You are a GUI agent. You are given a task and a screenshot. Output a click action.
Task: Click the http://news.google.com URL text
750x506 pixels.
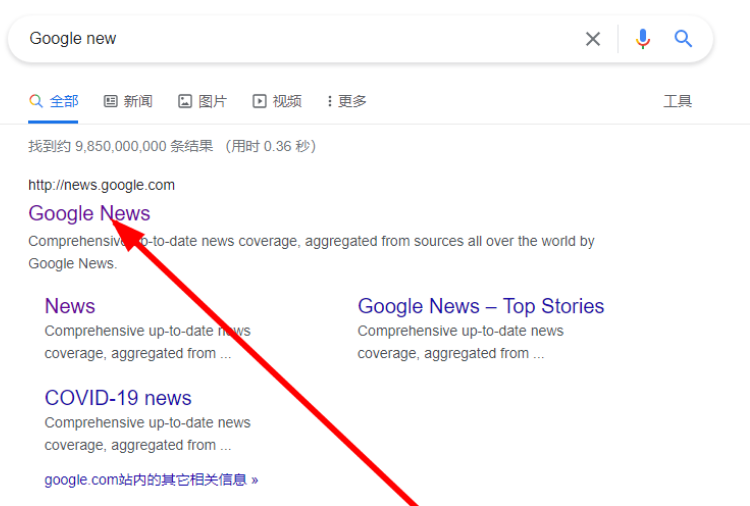coord(101,185)
